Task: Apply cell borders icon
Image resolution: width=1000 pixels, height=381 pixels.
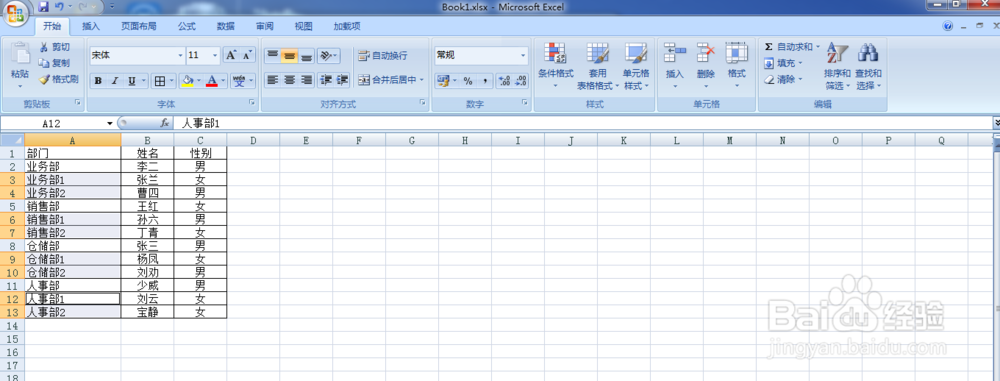Action: [x=160, y=81]
